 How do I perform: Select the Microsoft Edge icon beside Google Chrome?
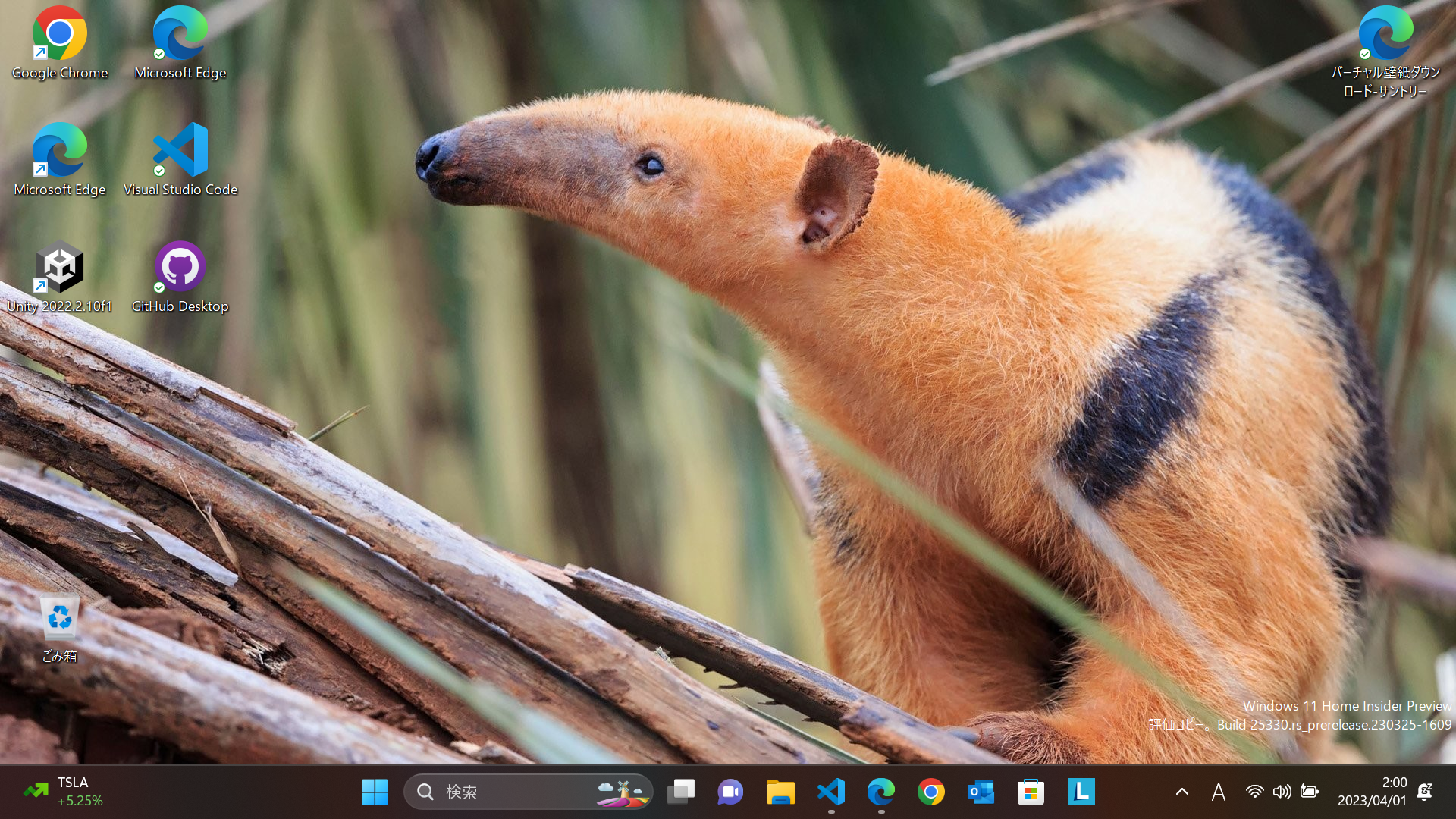click(180, 44)
